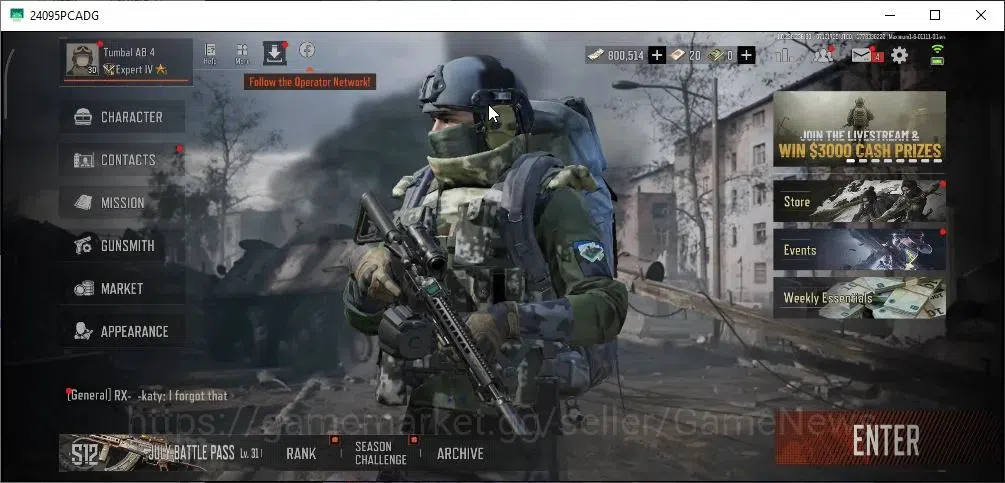Screen dimensions: 1005x483
Task: Open the leaderboard bar-chart icon
Action: coord(783,55)
